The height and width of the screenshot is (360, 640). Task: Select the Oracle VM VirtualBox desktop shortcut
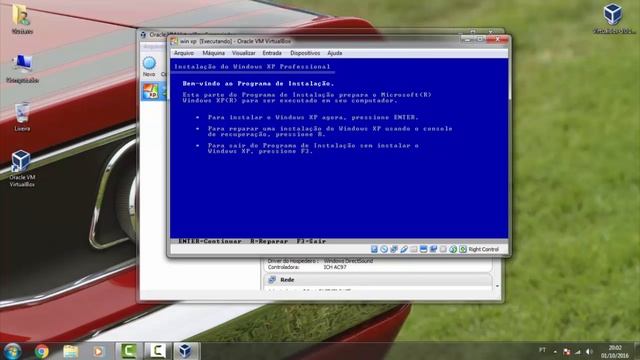click(22, 169)
